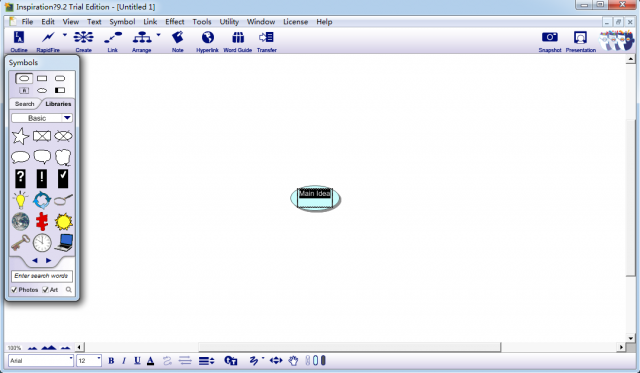This screenshot has height=373, width=640.
Task: Click the symbol search magnifier button
Action: (x=69, y=290)
